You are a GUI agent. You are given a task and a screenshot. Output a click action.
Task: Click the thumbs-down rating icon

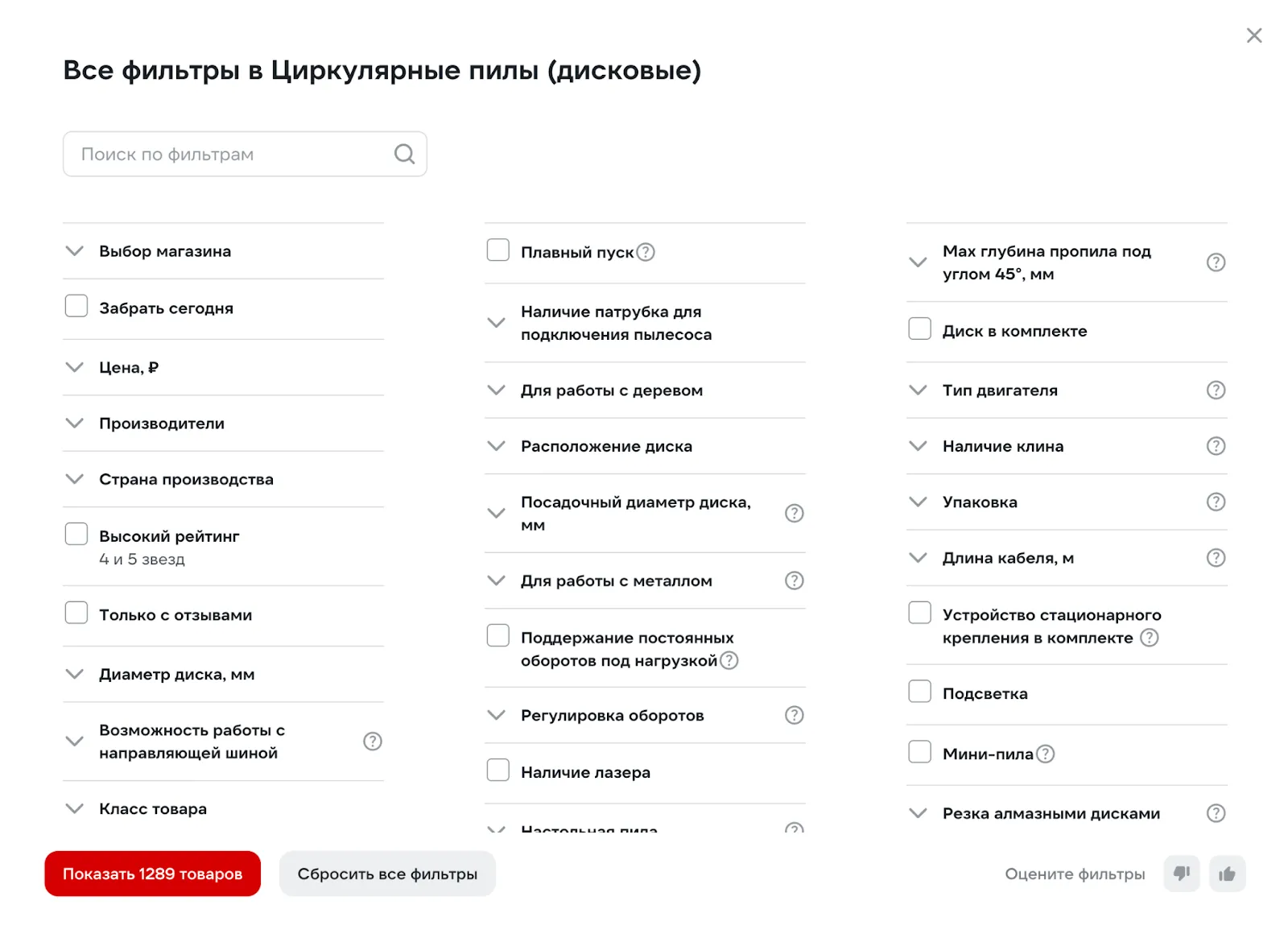tap(1182, 874)
